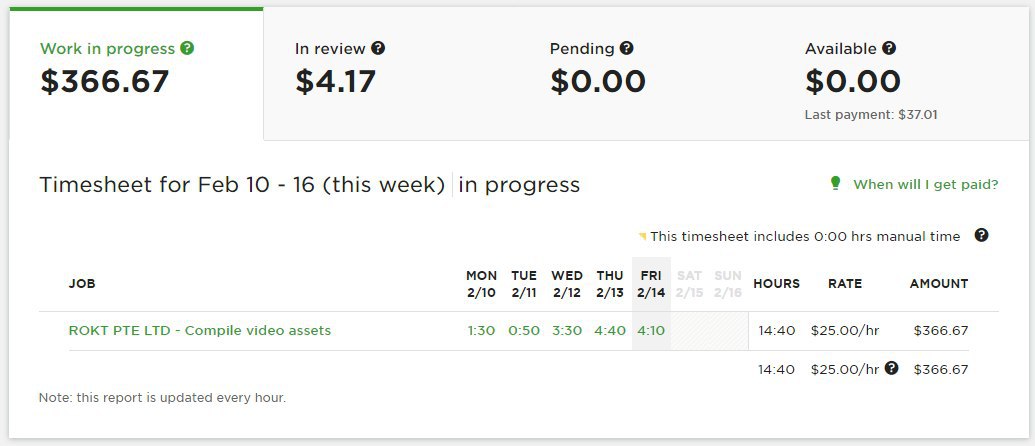This screenshot has height=446, width=1035.
Task: Click help icon beside manual time note
Action: (x=981, y=236)
